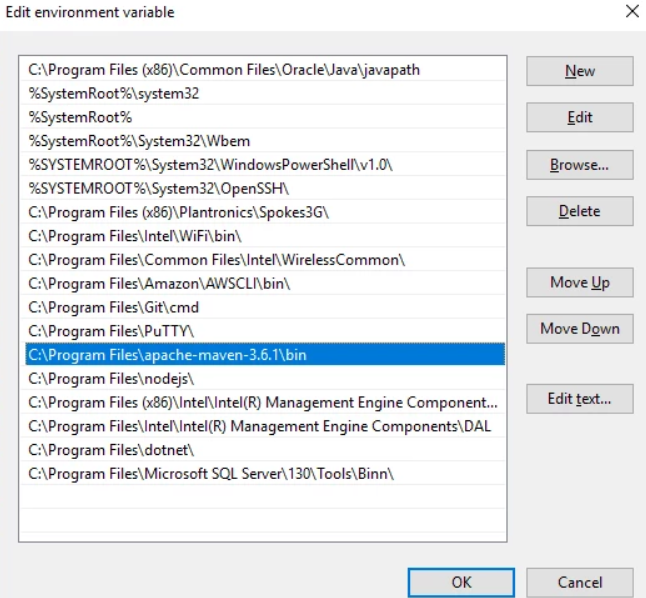Select the Oracle Java javapath entry
The height and width of the screenshot is (598, 646).
[x=263, y=70]
